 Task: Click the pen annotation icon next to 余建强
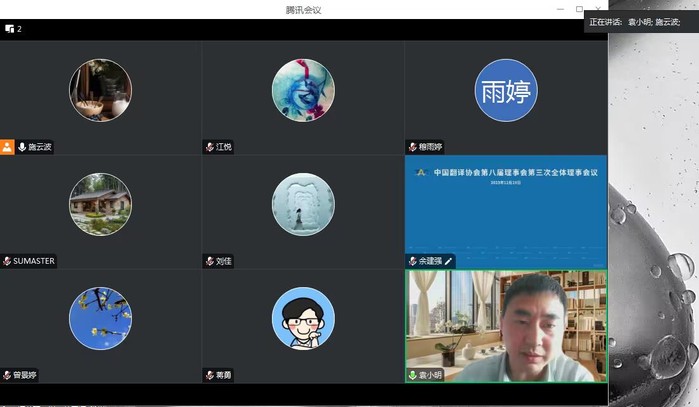(448, 261)
